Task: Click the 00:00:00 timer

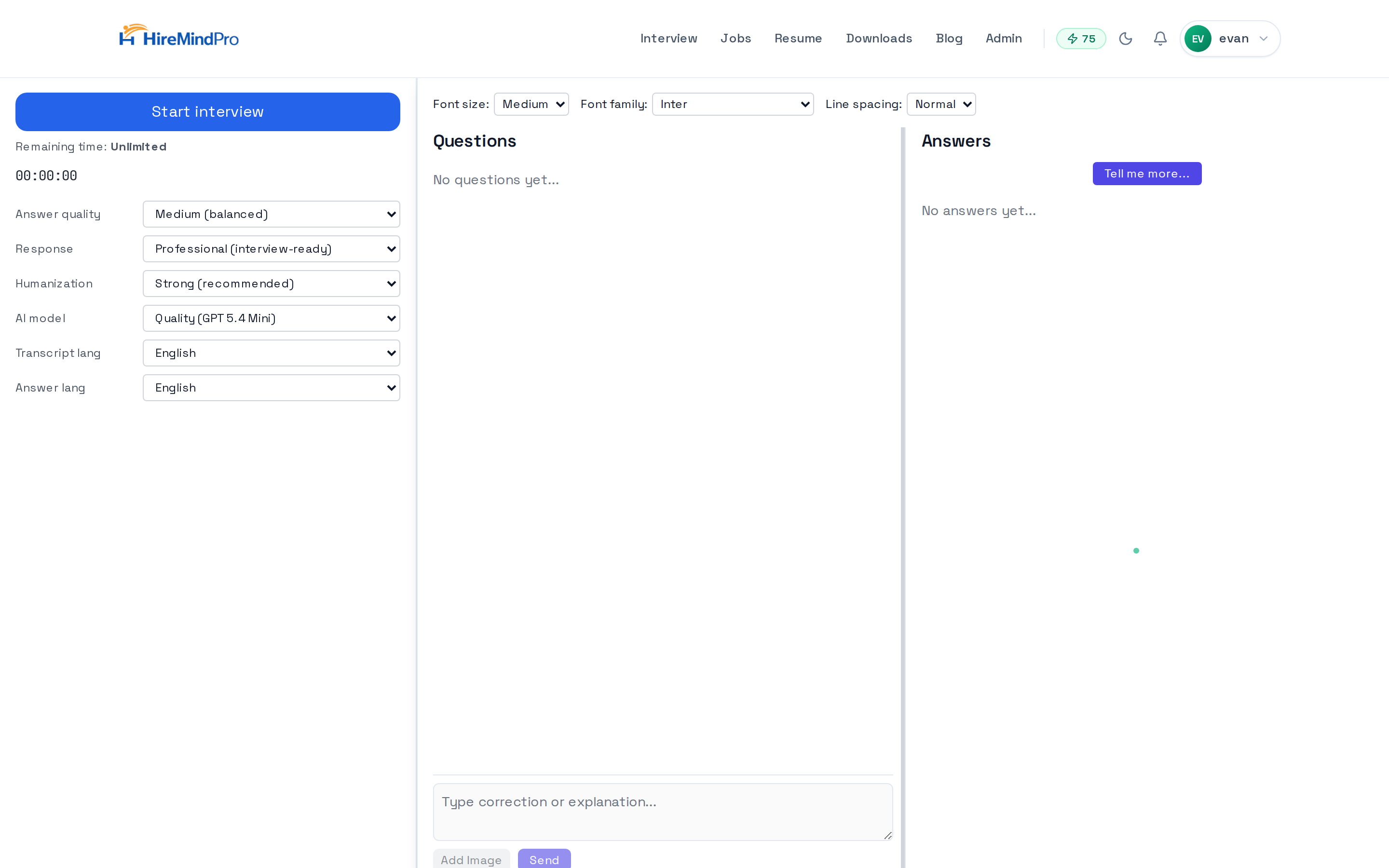Action: 46,176
